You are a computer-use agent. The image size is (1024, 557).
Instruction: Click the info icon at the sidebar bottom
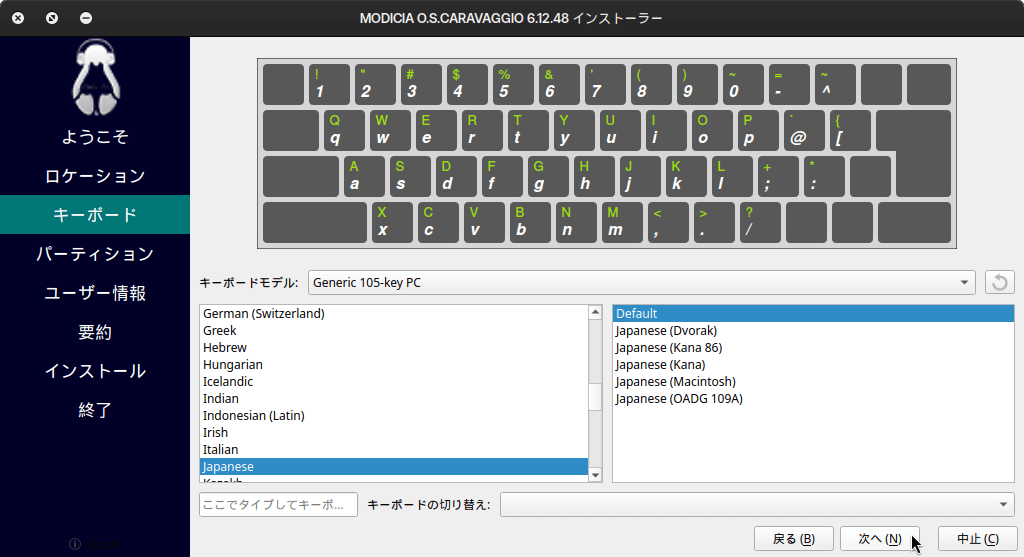click(x=75, y=544)
